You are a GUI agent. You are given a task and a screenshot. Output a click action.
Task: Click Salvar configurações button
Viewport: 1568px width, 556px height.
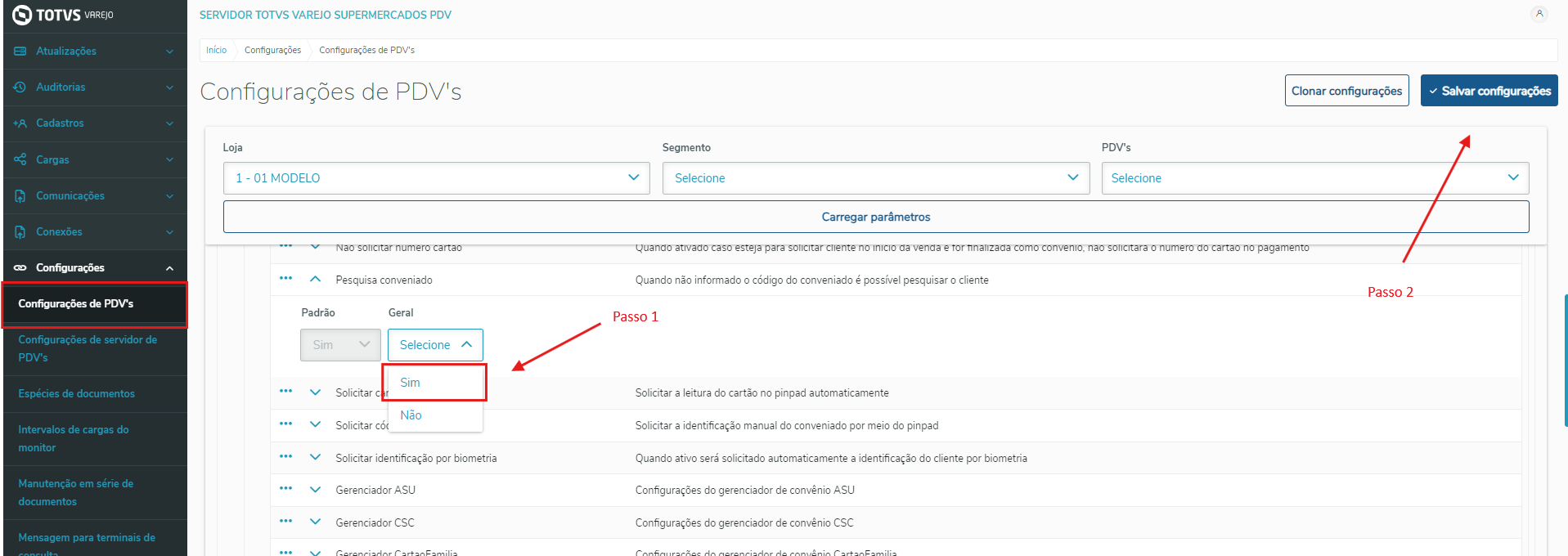click(1489, 91)
